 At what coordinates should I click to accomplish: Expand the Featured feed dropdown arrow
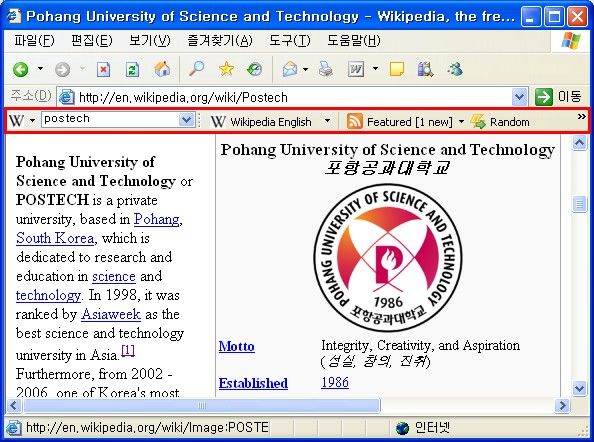(x=461, y=122)
